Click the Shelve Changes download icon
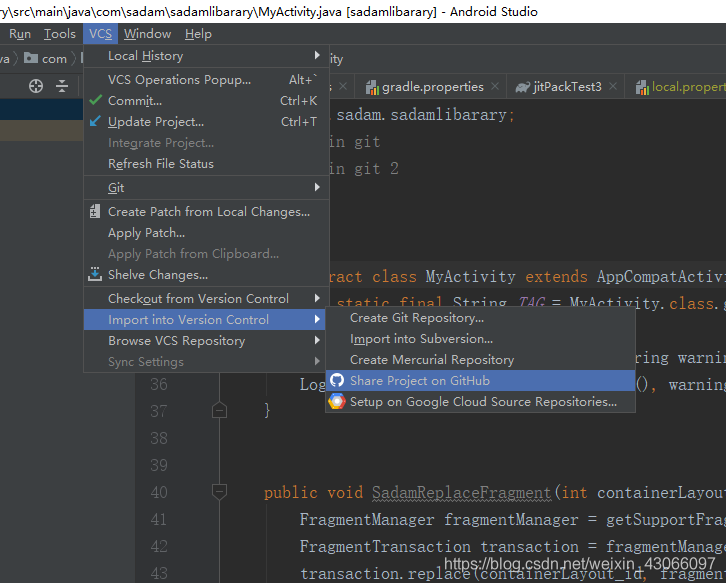The image size is (726, 583). (95, 274)
